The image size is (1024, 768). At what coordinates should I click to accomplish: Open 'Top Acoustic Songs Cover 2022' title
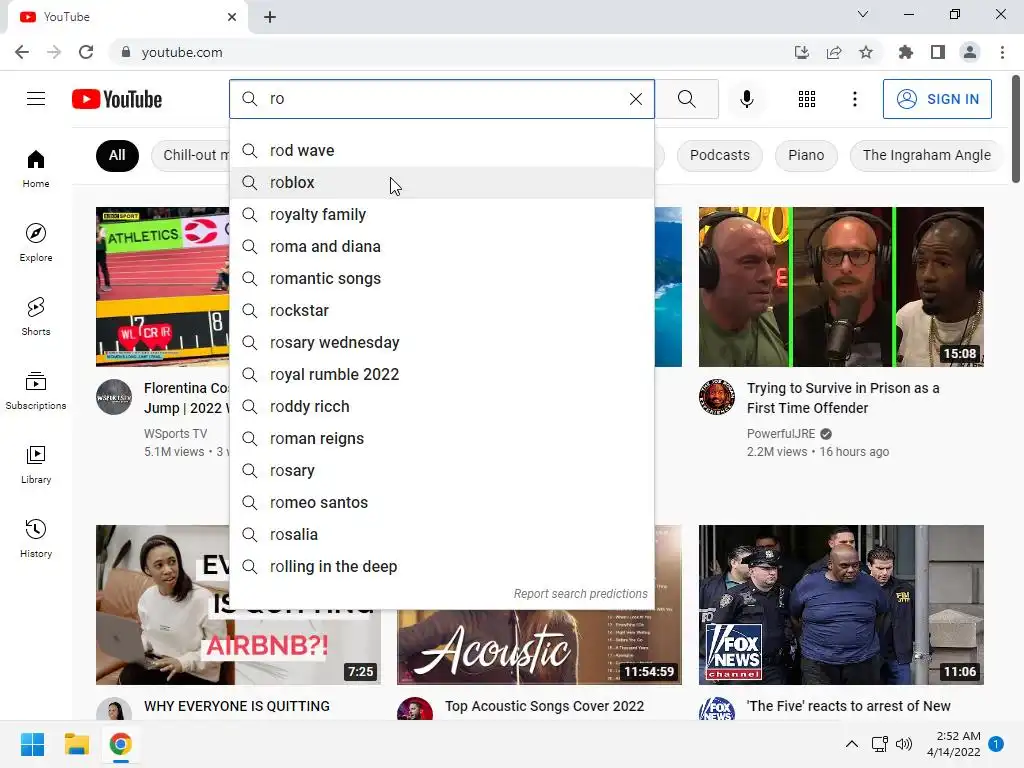point(545,706)
